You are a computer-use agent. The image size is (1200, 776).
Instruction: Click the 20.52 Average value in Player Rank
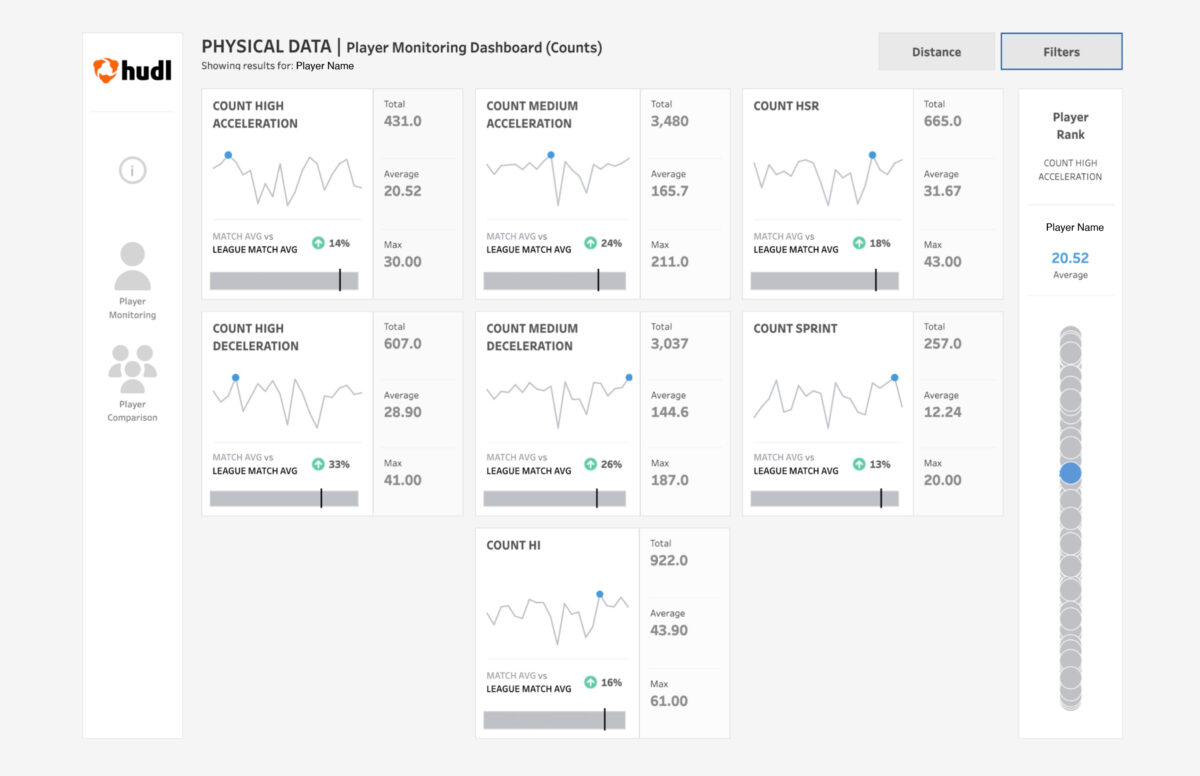[1070, 258]
